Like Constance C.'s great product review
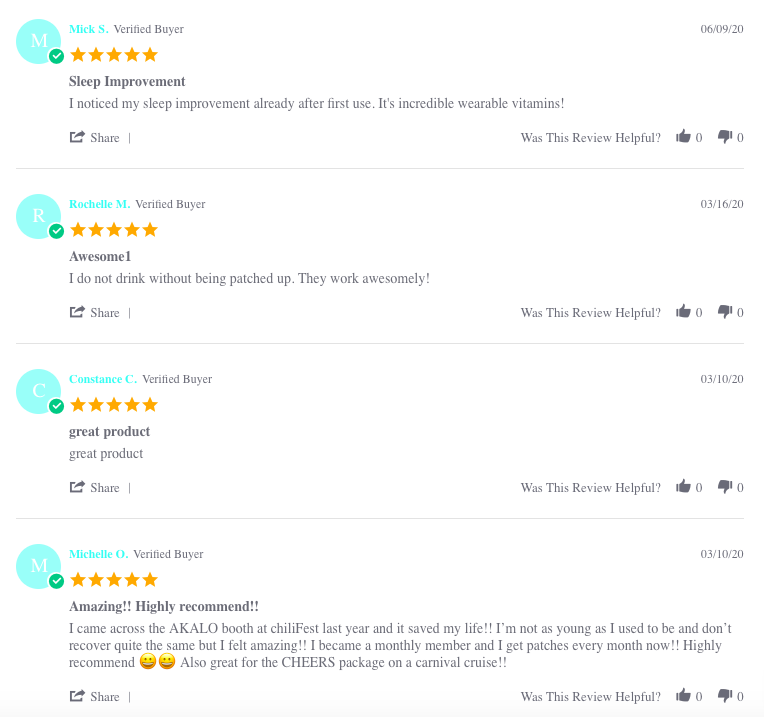Viewport: 764px width, 717px height. point(684,487)
